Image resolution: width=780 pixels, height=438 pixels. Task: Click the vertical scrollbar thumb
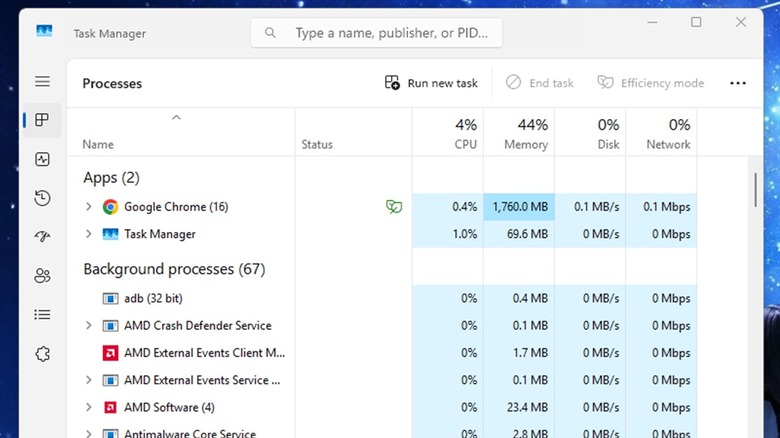click(755, 190)
